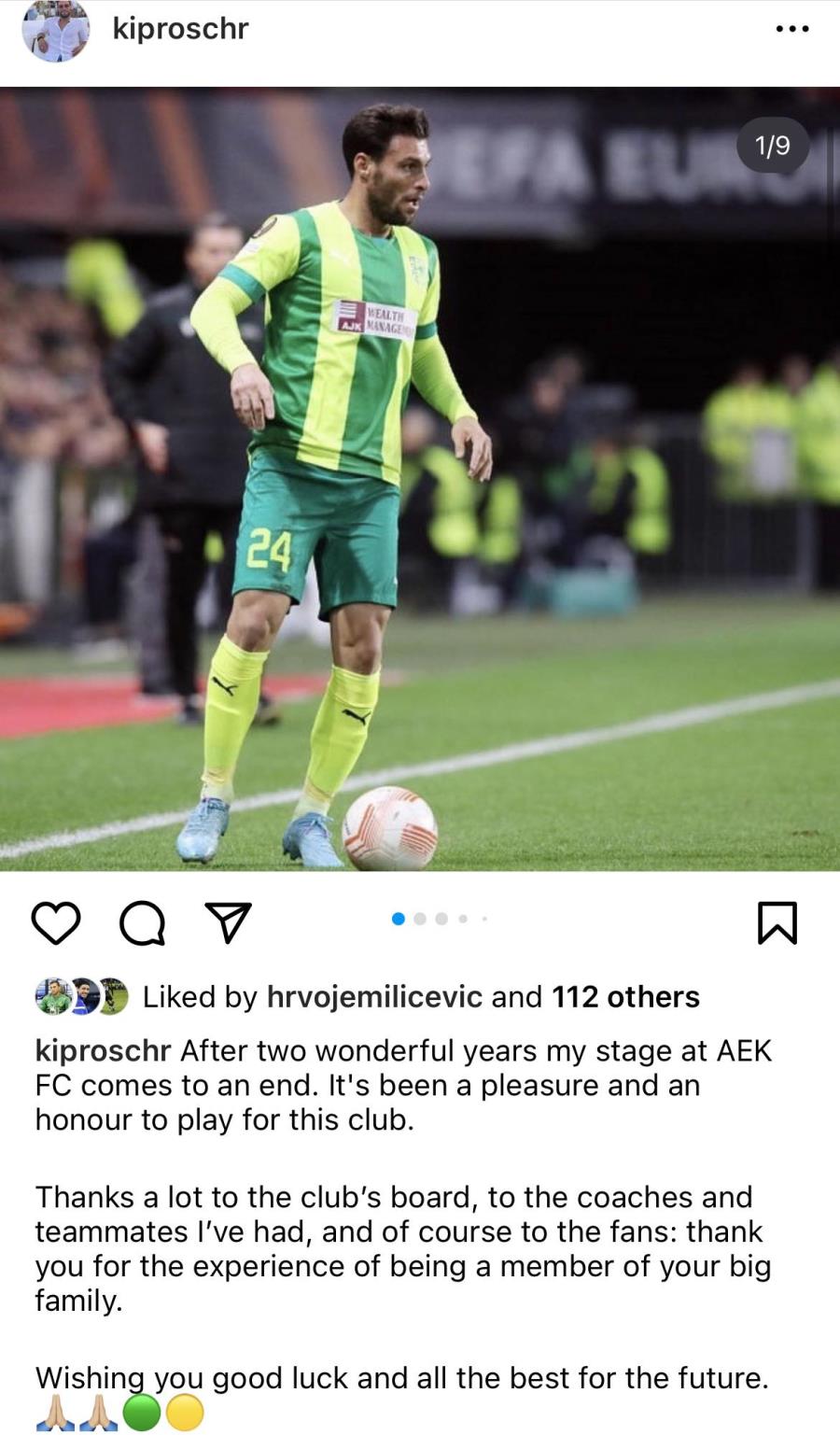Share post using the paper plane icon

pyautogui.click(x=229, y=922)
